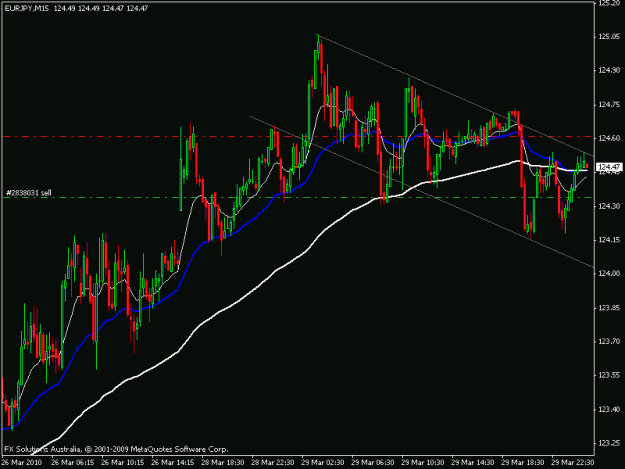Click the 29 Mar 22:30 time label
Image resolution: width=625 pixels, height=469 pixels.
pos(573,463)
